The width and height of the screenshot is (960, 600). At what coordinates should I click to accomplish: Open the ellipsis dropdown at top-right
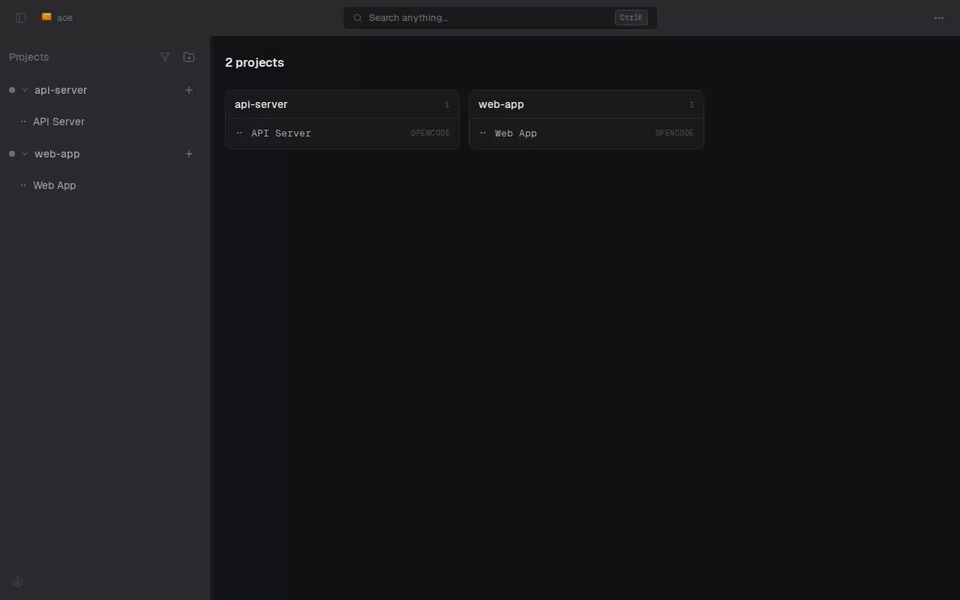click(938, 17)
